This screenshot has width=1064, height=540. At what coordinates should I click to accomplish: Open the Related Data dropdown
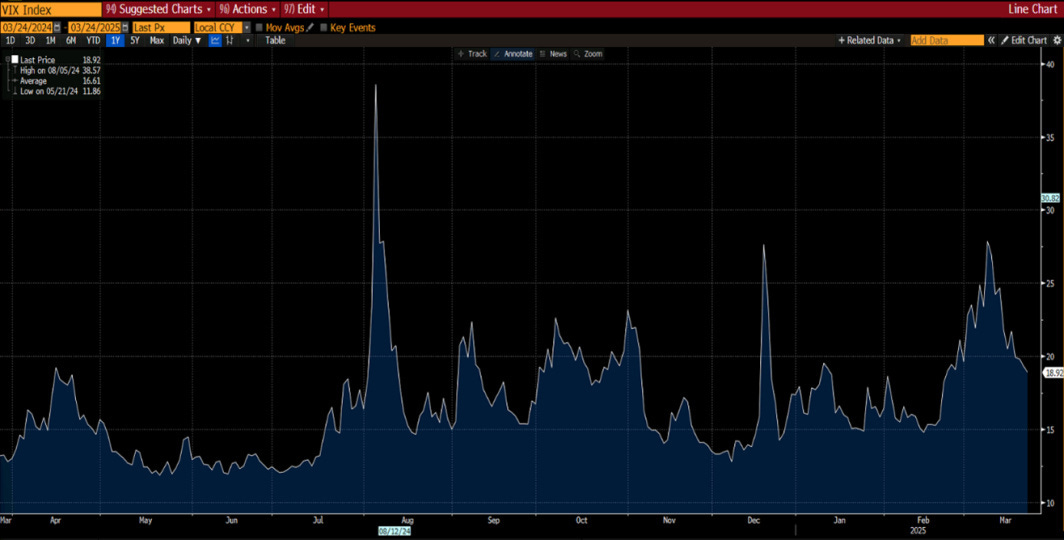870,40
